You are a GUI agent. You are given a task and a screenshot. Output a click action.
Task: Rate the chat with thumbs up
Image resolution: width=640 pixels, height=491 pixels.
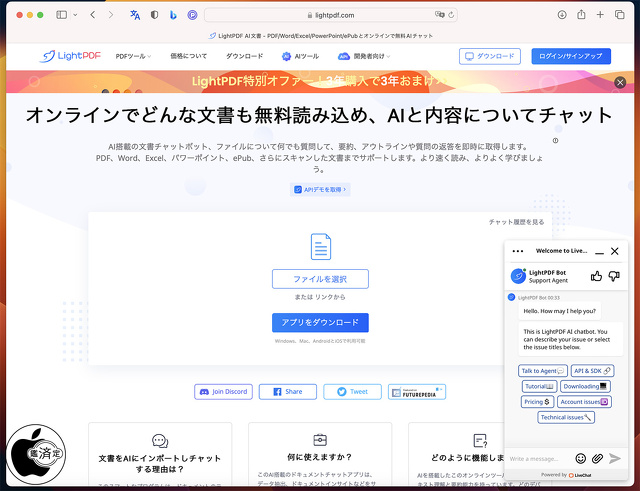(596, 276)
